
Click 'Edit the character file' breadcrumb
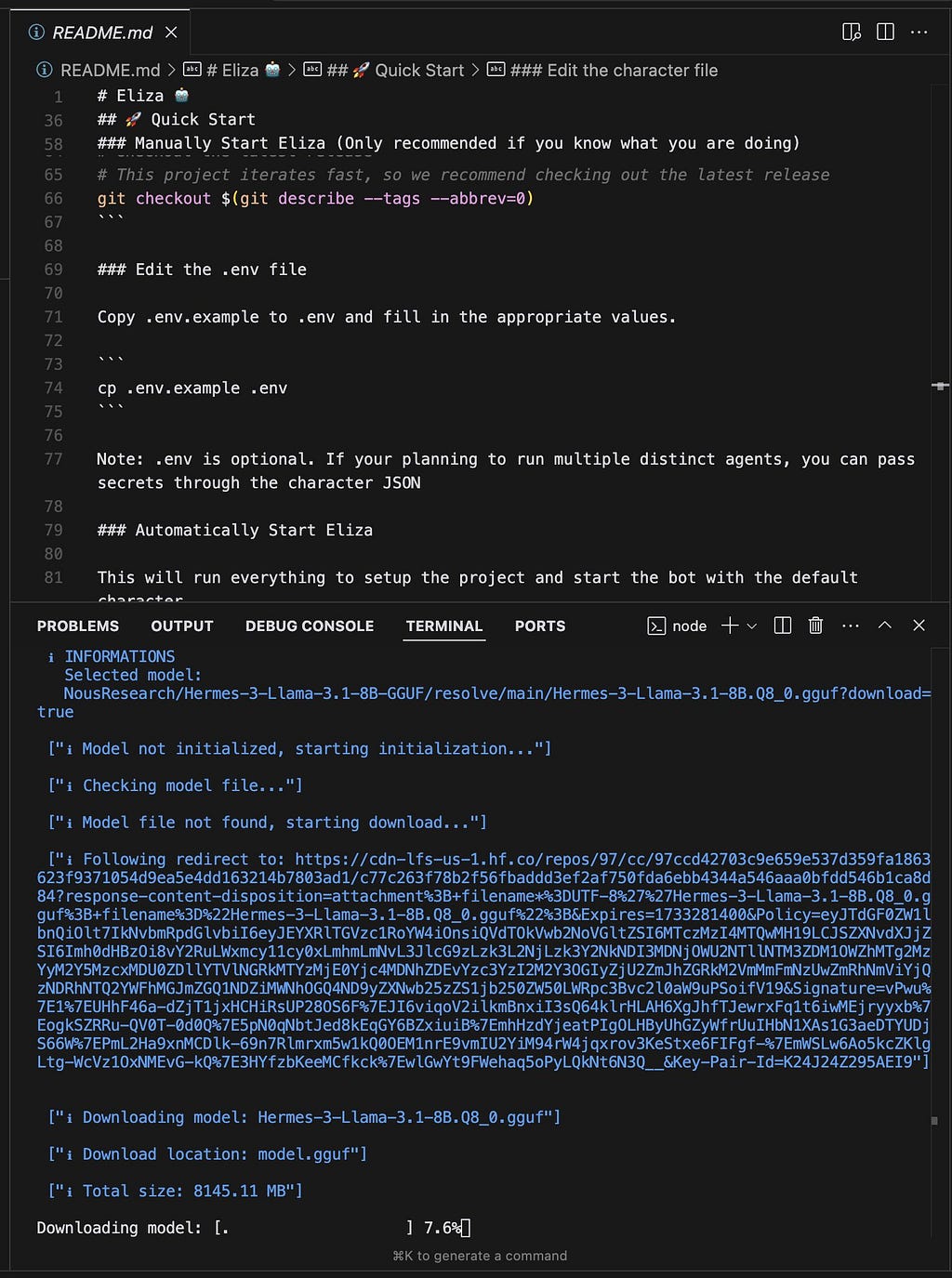614,71
